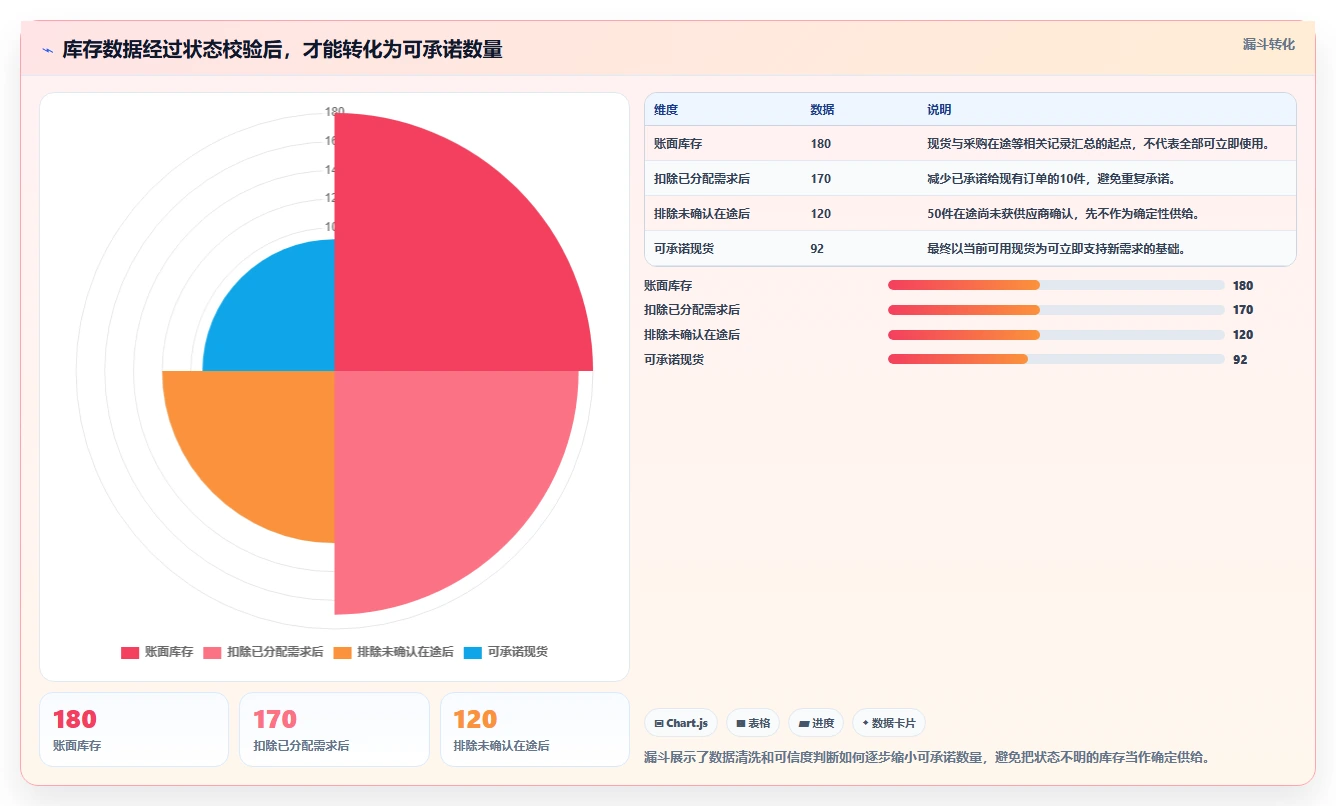Viewport: 1336px width, 806px height.
Task: Click the 180 axis label atop chart
Action: coord(335,112)
